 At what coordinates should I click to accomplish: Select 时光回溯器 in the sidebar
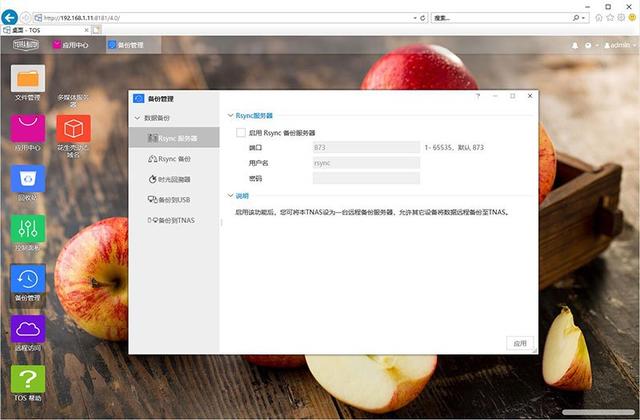tap(174, 179)
